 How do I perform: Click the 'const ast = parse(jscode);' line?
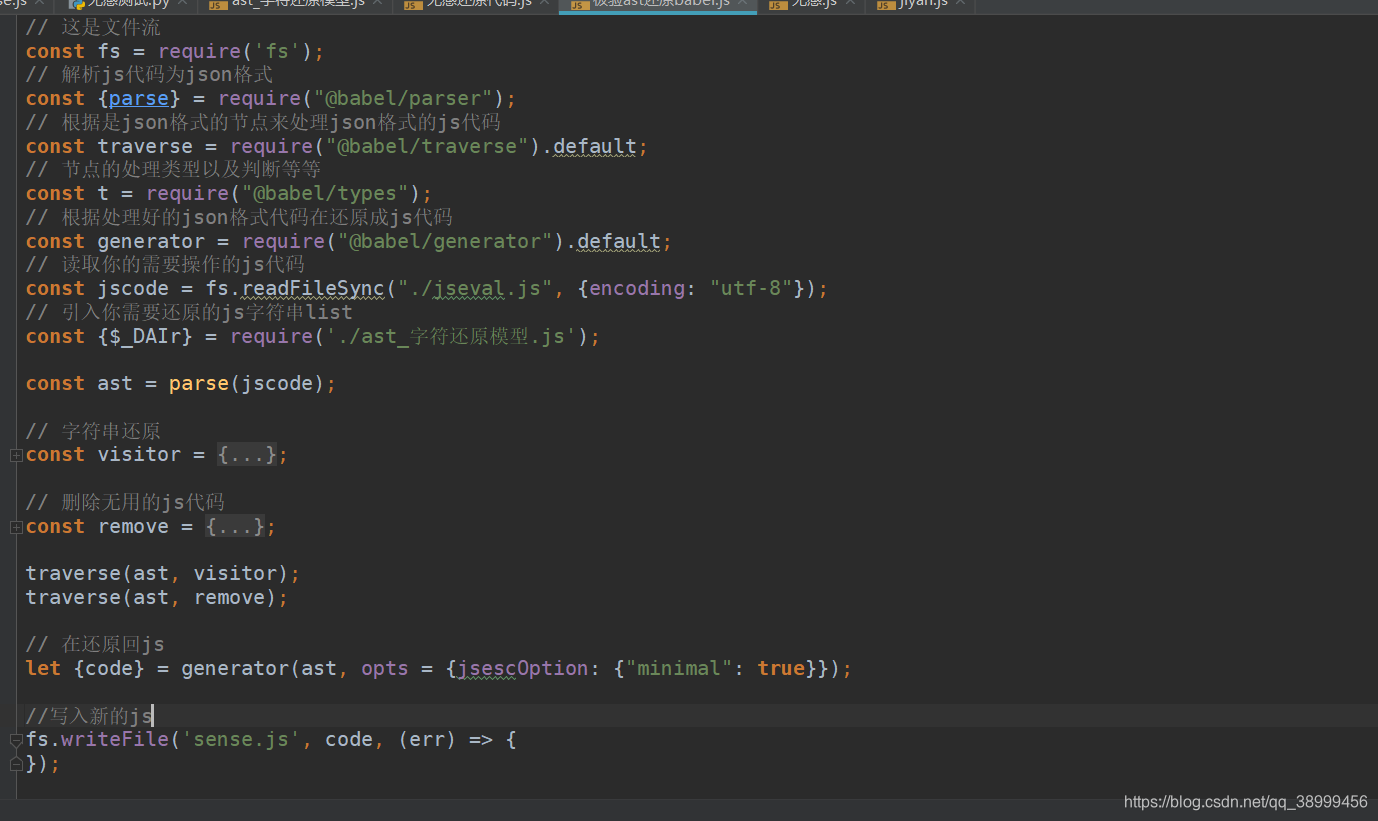[x=181, y=383]
